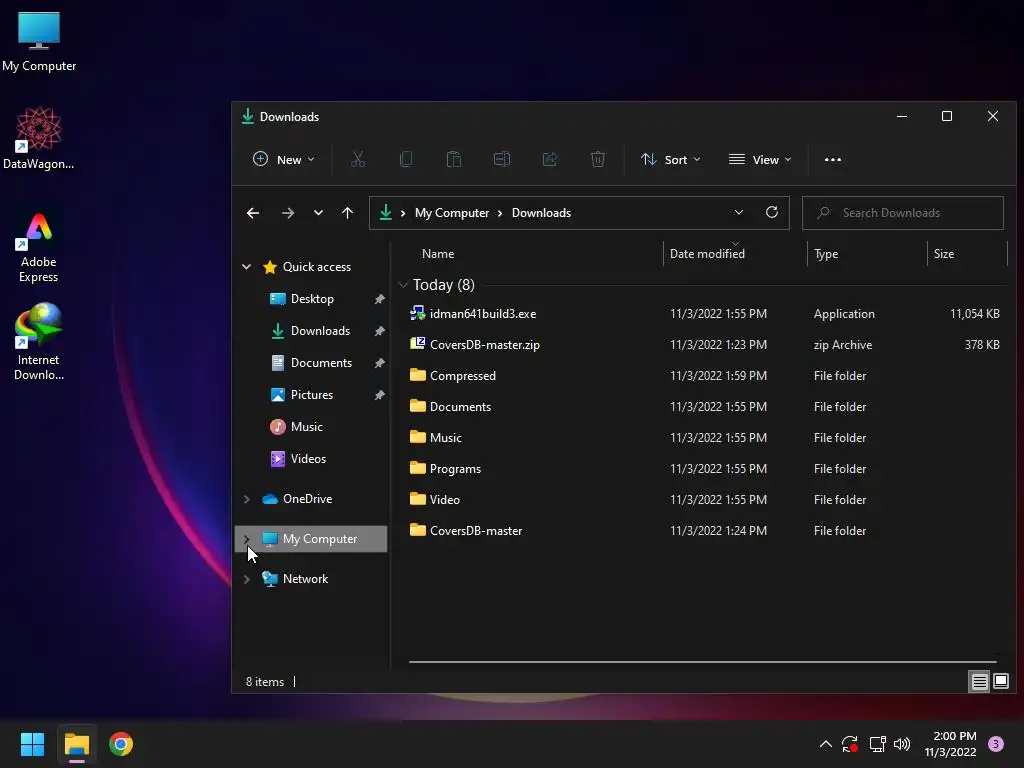Image resolution: width=1024 pixels, height=768 pixels.
Task: Click the Copy icon in toolbar
Action: click(406, 159)
